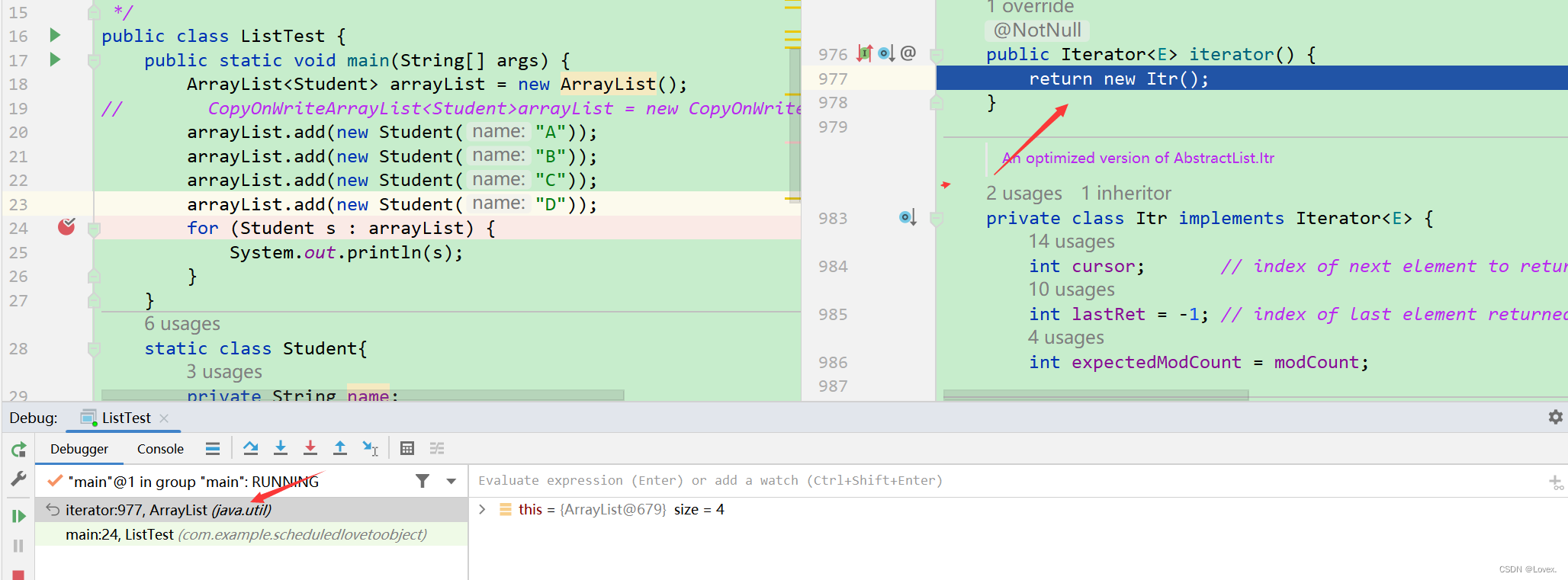Collapse the main method fold at line 17
Screen dimensions: 1568x580
(x=94, y=60)
